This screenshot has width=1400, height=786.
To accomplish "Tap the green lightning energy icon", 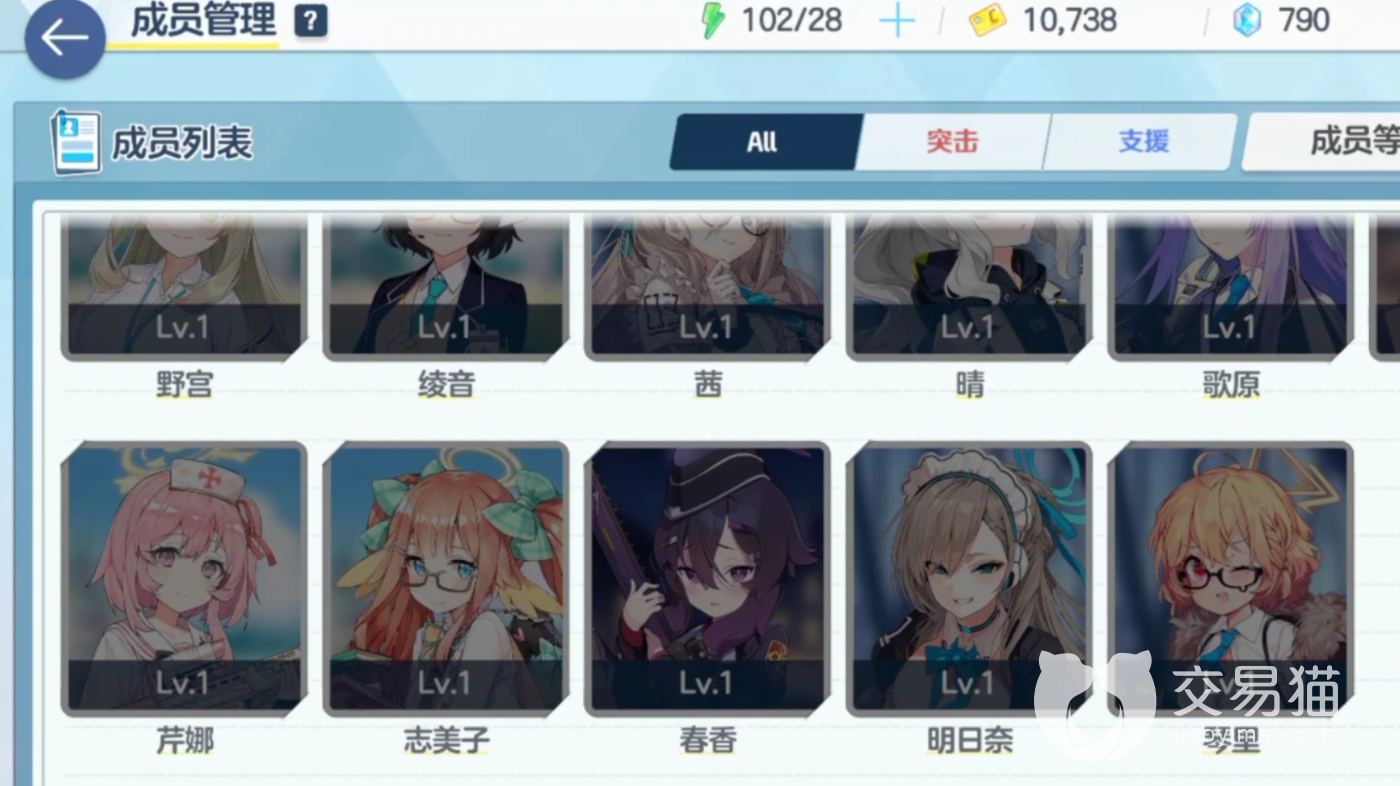I will click(x=713, y=21).
